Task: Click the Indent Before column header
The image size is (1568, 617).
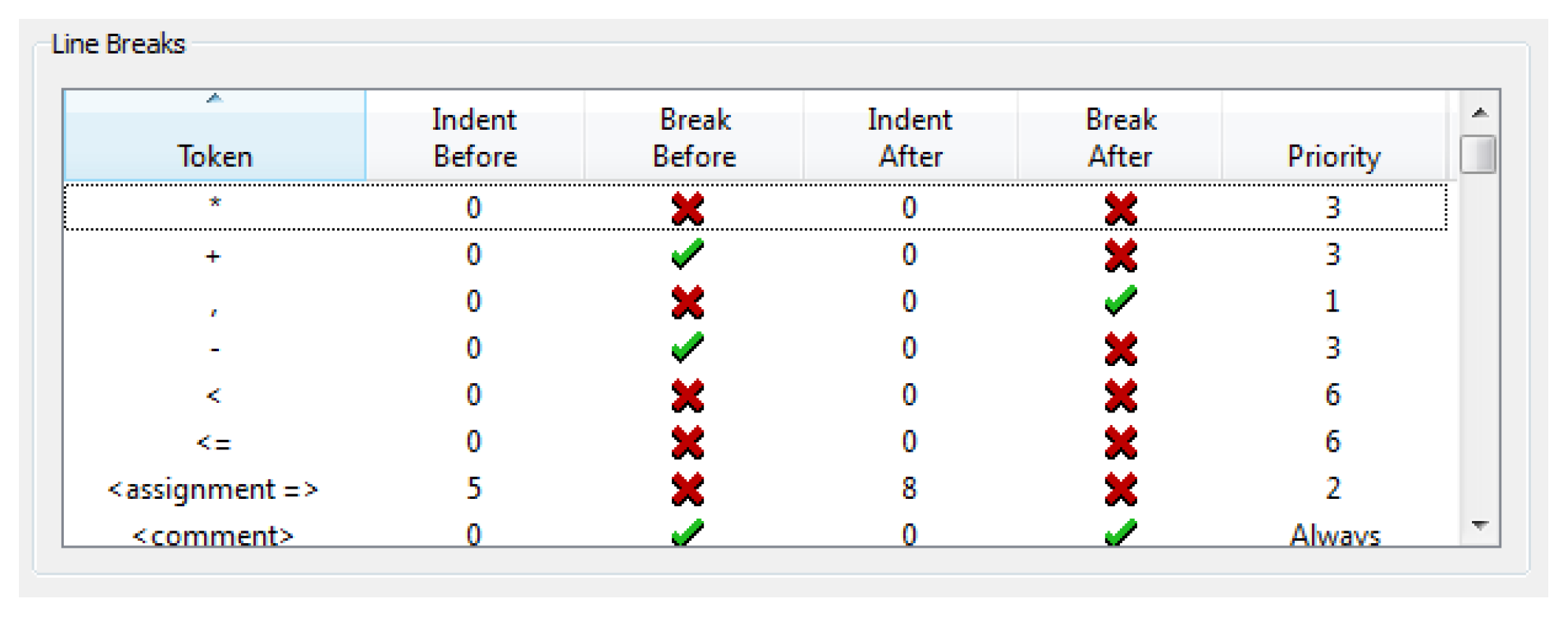Action: [x=474, y=137]
